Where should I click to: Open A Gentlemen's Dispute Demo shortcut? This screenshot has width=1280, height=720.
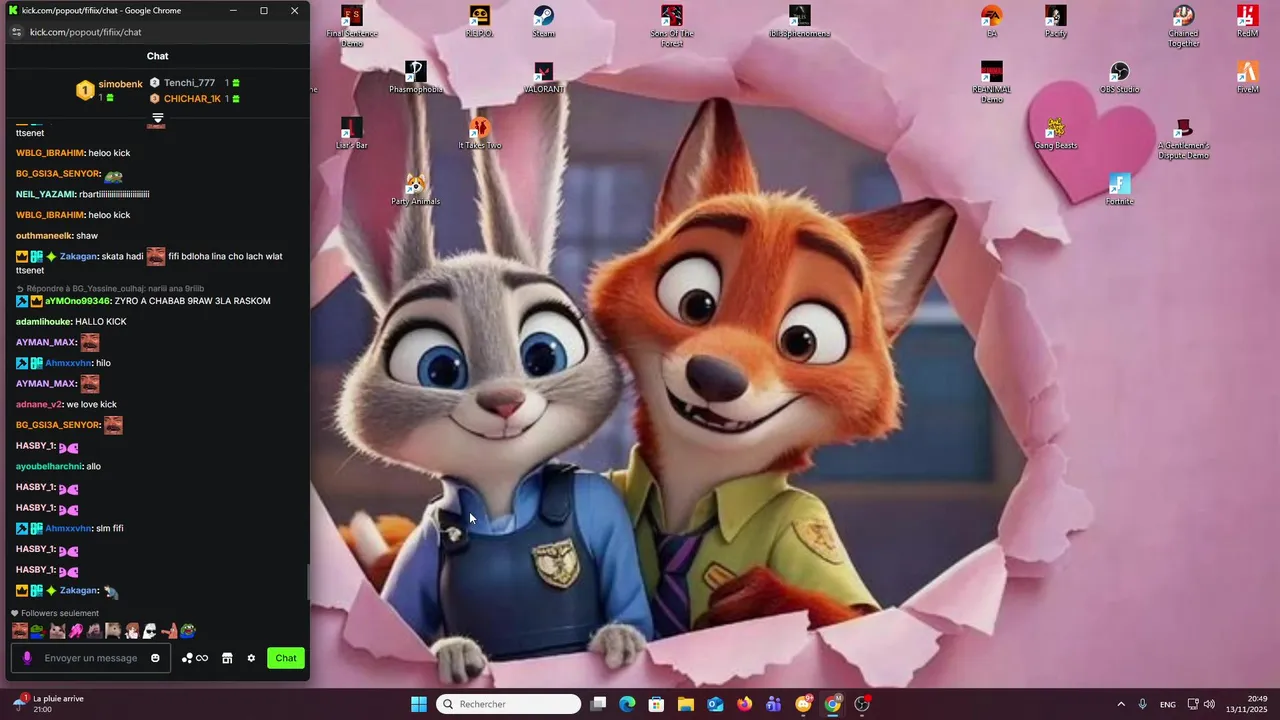[1184, 138]
